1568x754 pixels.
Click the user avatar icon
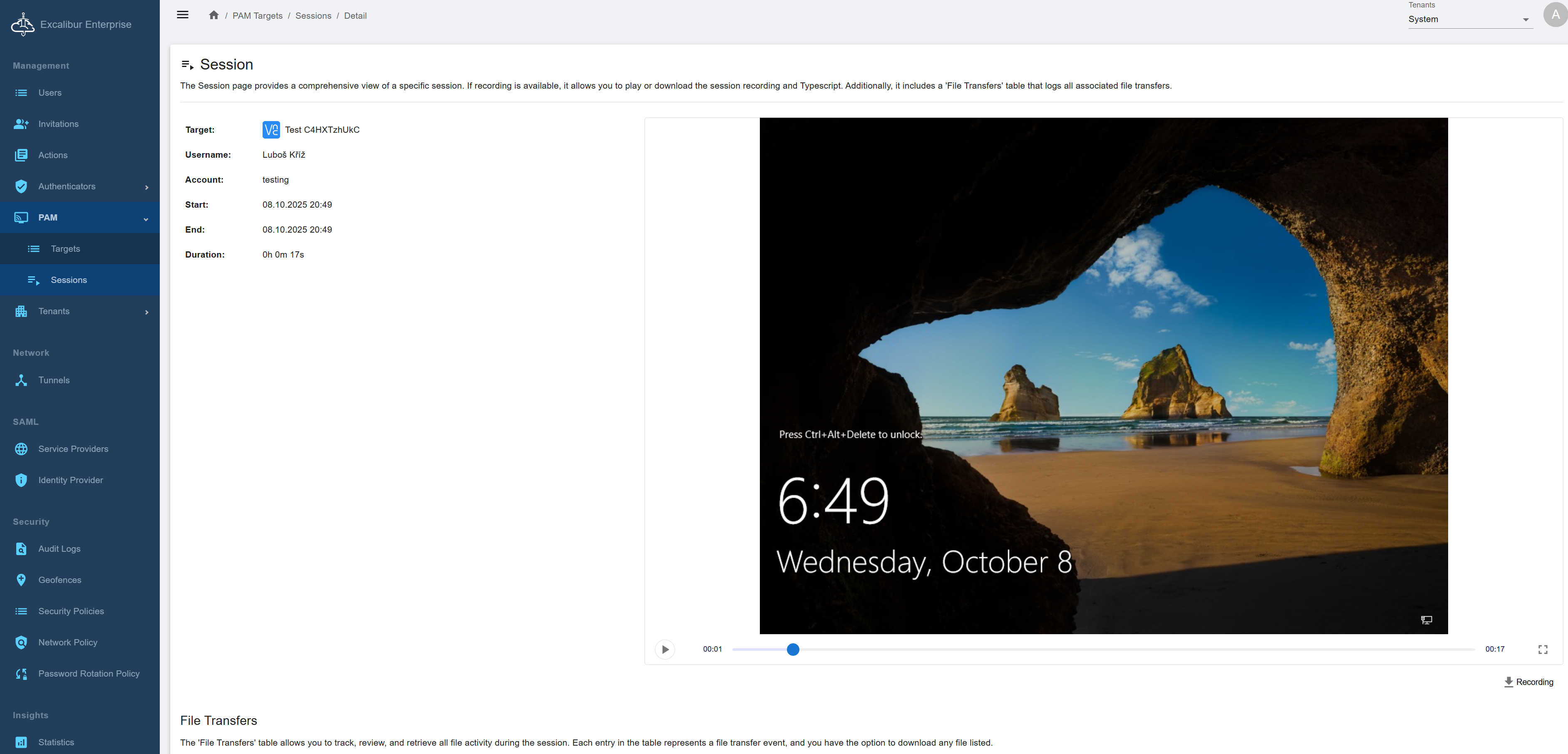[1555, 15]
